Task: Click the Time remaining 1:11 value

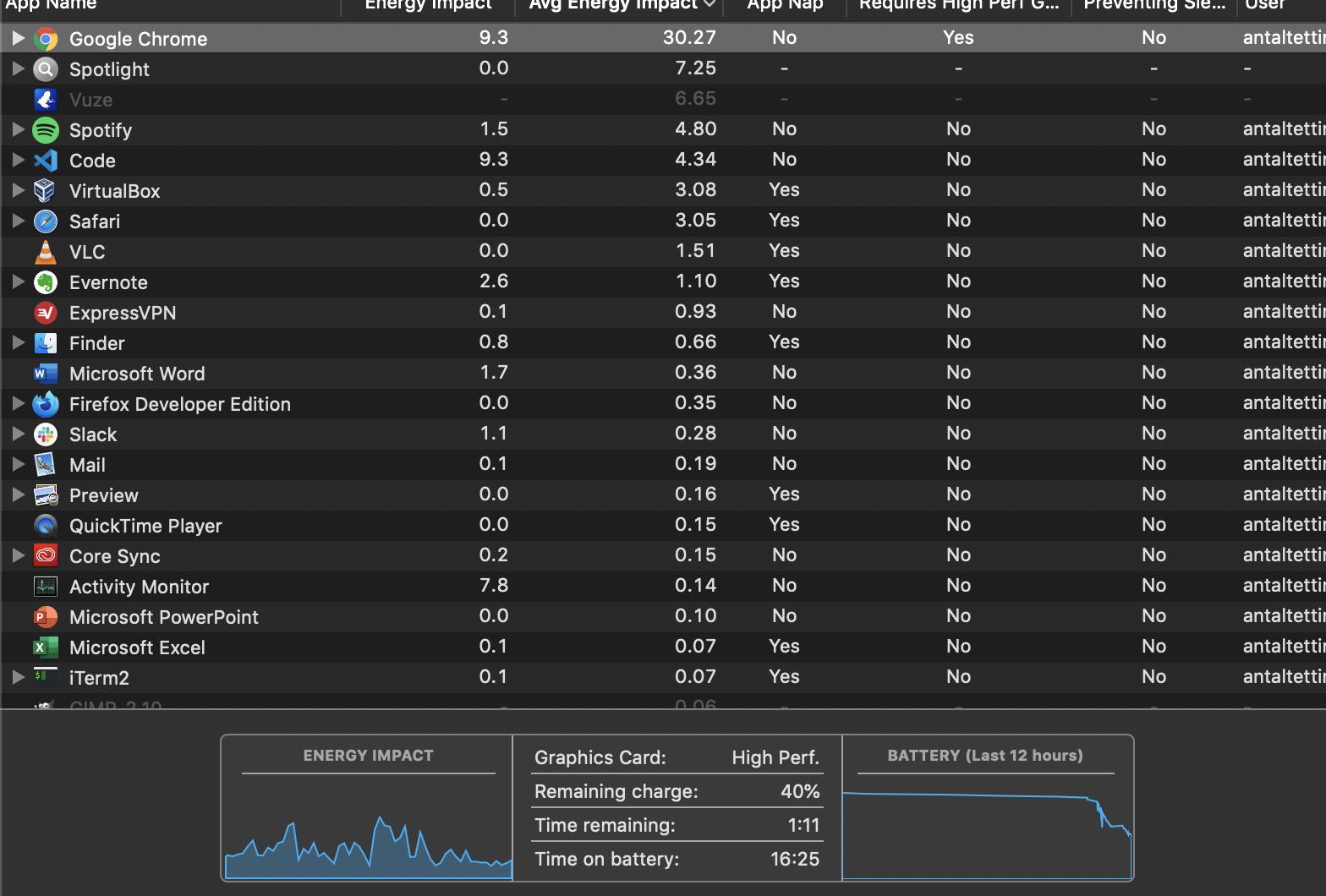Action: pos(803,825)
